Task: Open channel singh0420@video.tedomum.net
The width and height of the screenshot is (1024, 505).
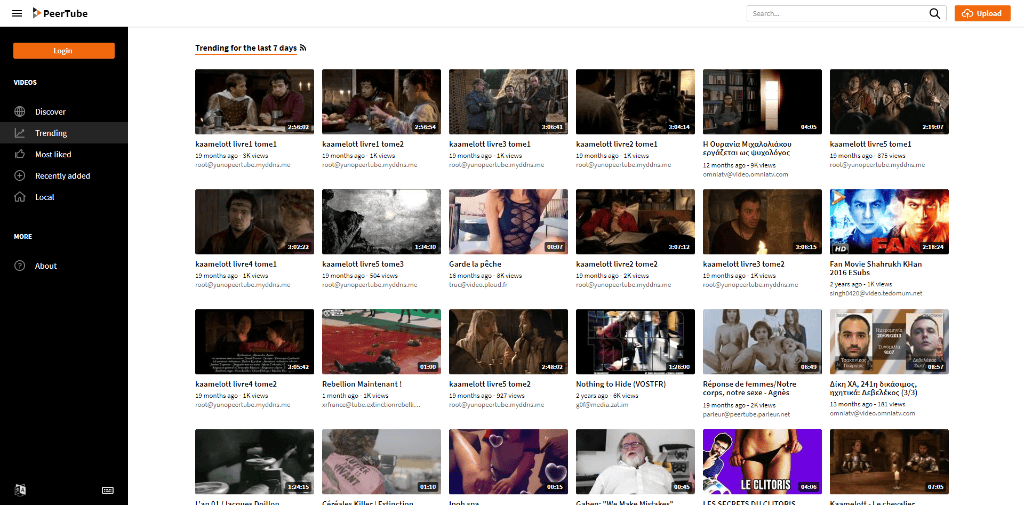Action: (876, 294)
